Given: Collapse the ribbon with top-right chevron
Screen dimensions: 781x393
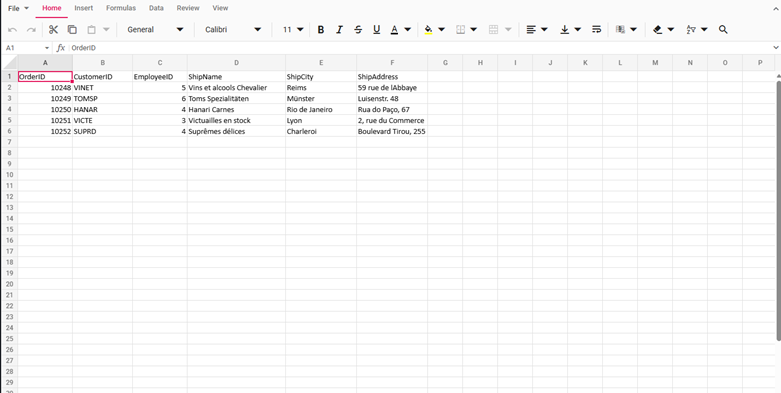Looking at the screenshot, I should (x=776, y=8).
